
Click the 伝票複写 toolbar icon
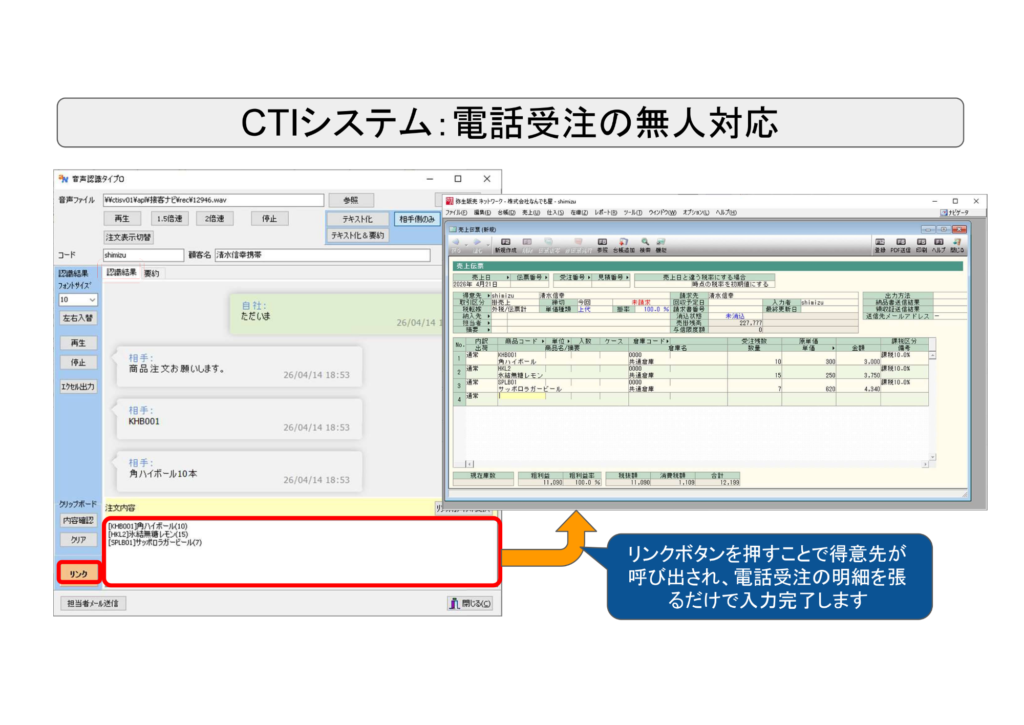549,245
